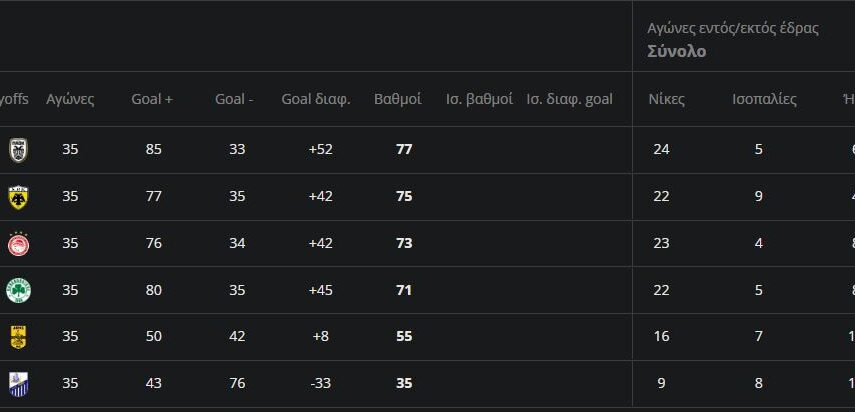The width and height of the screenshot is (855, 412).
Task: Click the Lamia blue-white crest
Action: point(18,383)
